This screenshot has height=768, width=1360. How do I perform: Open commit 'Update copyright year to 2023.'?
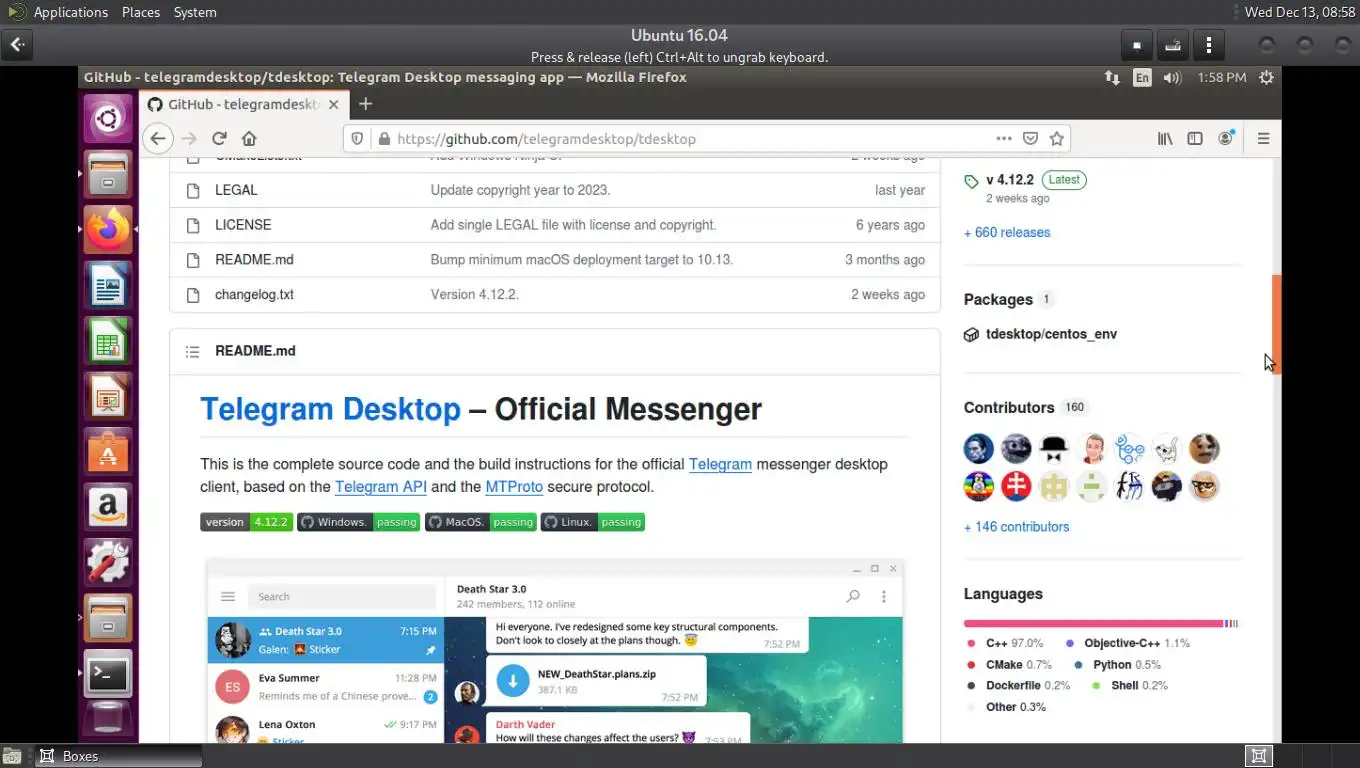tap(520, 190)
